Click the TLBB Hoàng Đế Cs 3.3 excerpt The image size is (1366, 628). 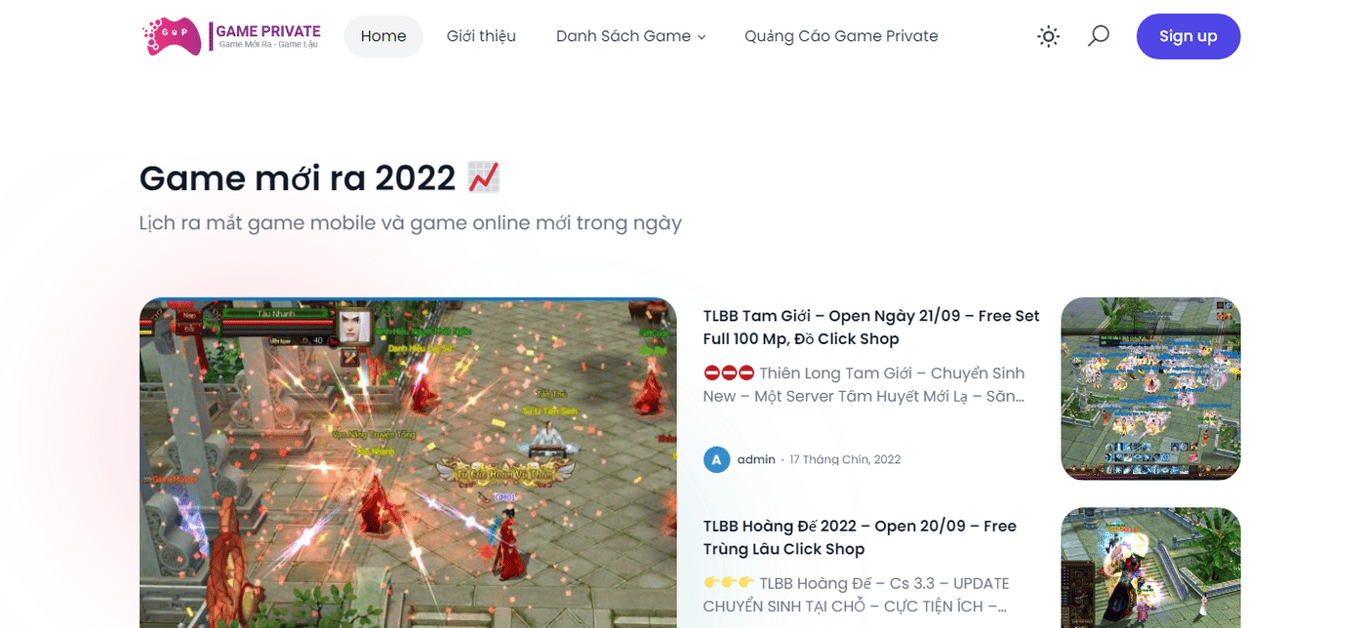click(855, 594)
